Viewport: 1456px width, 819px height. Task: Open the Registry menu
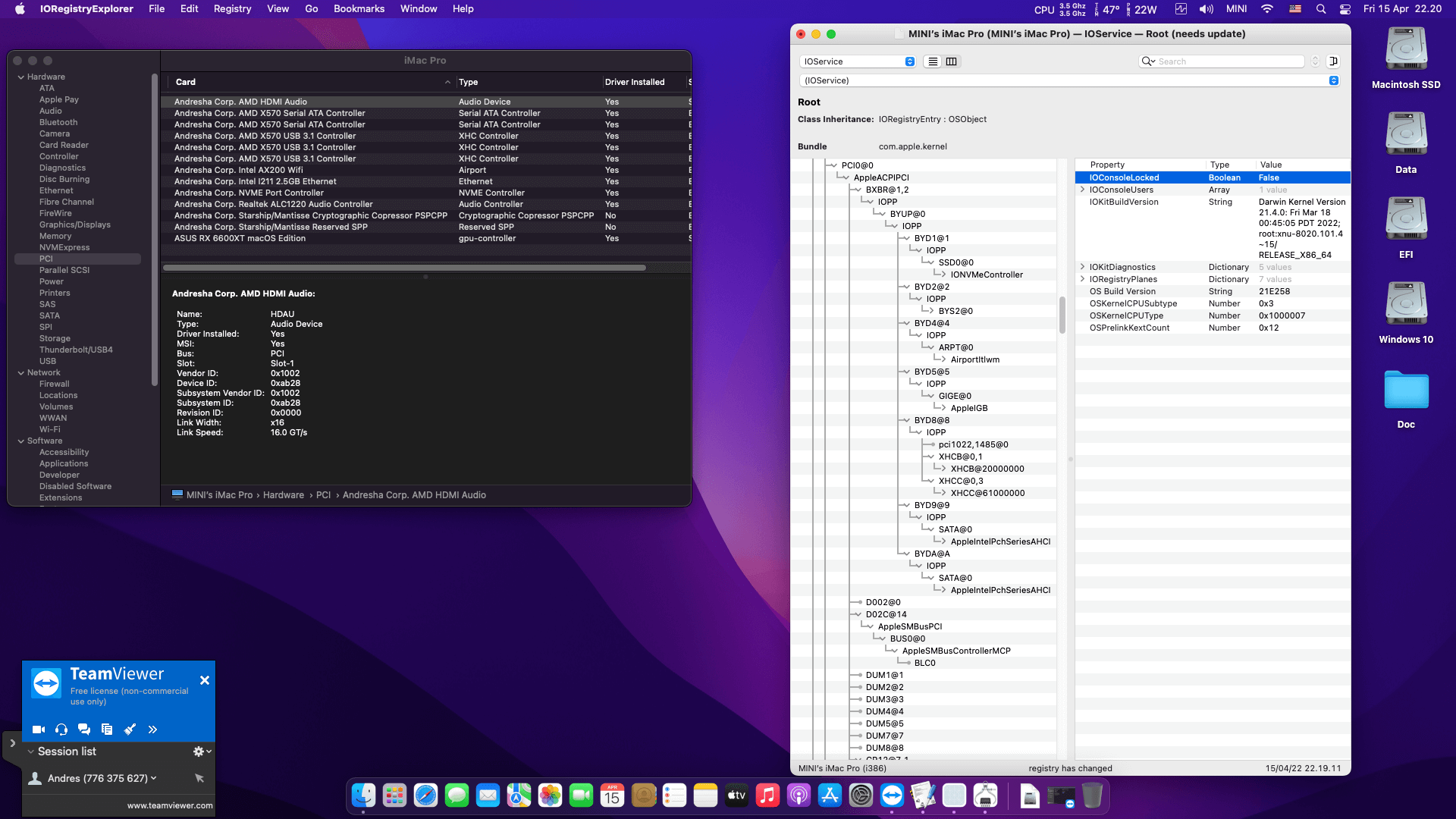pos(232,9)
